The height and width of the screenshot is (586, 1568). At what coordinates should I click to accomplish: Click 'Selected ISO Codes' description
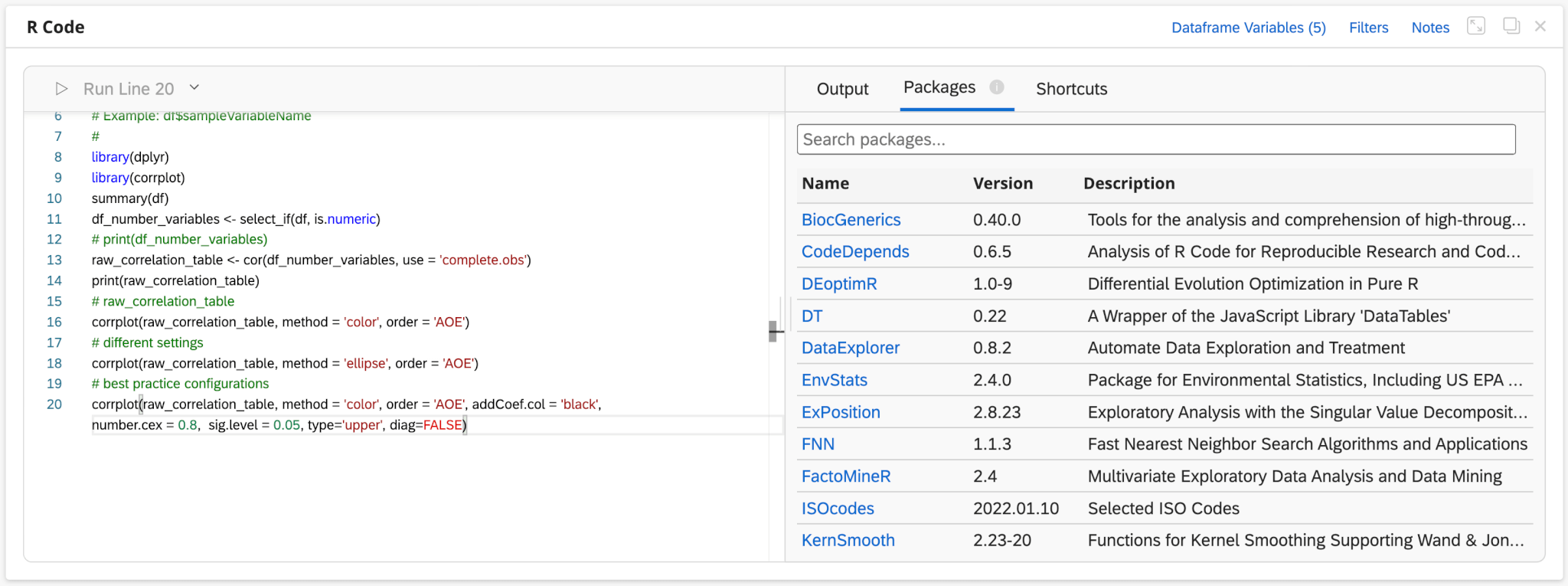click(x=1163, y=509)
